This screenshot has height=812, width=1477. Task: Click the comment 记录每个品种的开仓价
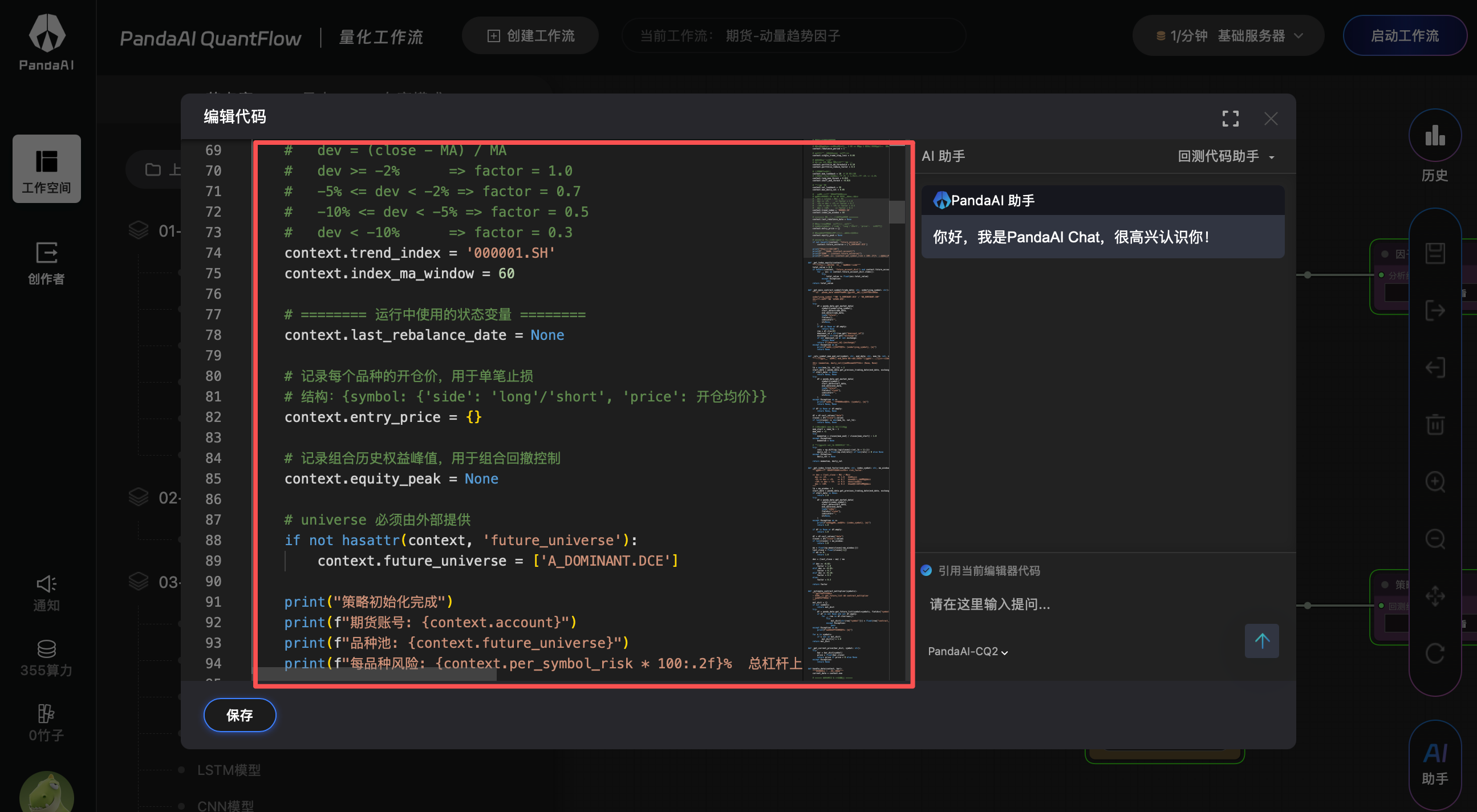(409, 376)
